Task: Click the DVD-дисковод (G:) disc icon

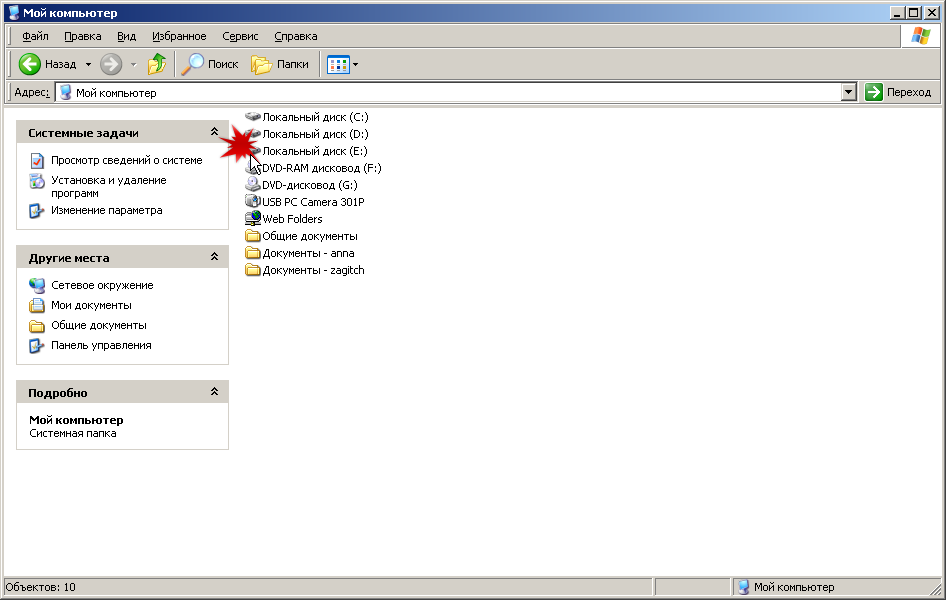Action: 253,185
